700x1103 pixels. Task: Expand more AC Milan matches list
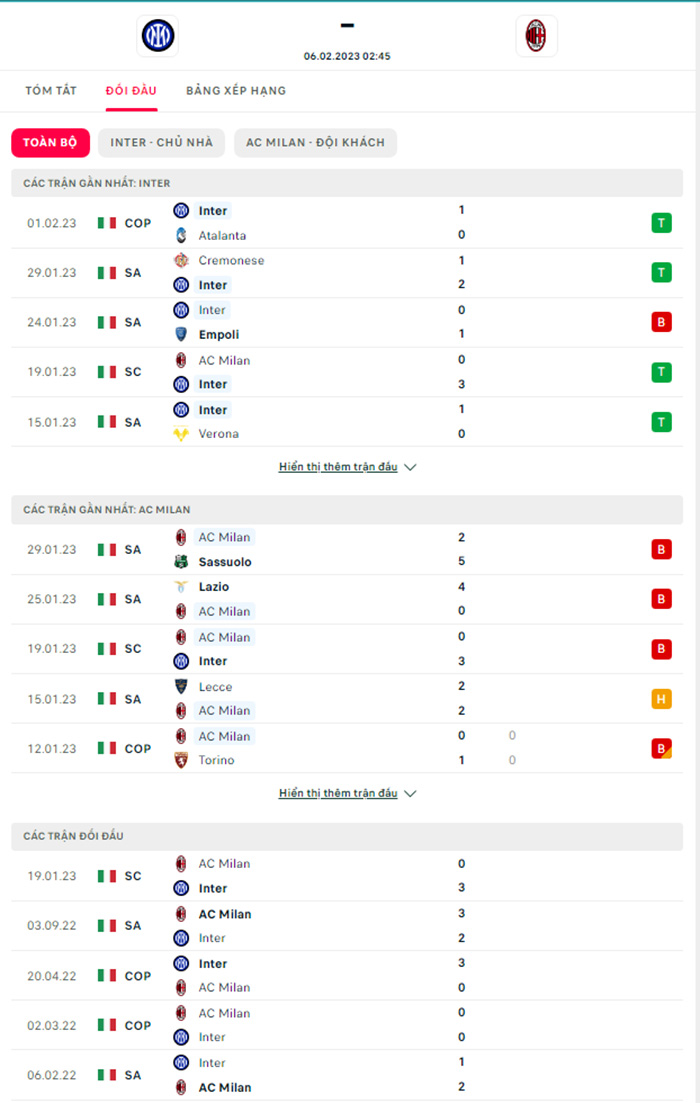[x=338, y=793]
